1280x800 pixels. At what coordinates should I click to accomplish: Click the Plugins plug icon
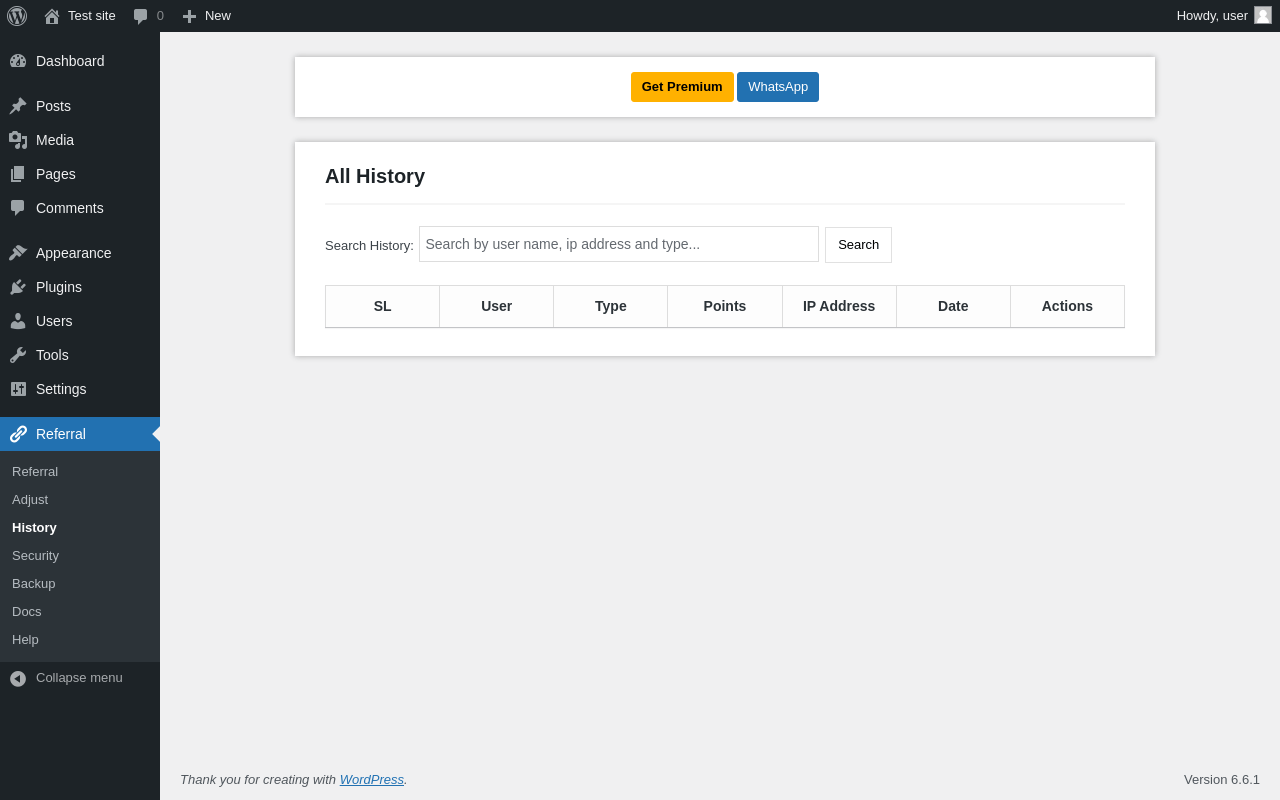coord(18,287)
